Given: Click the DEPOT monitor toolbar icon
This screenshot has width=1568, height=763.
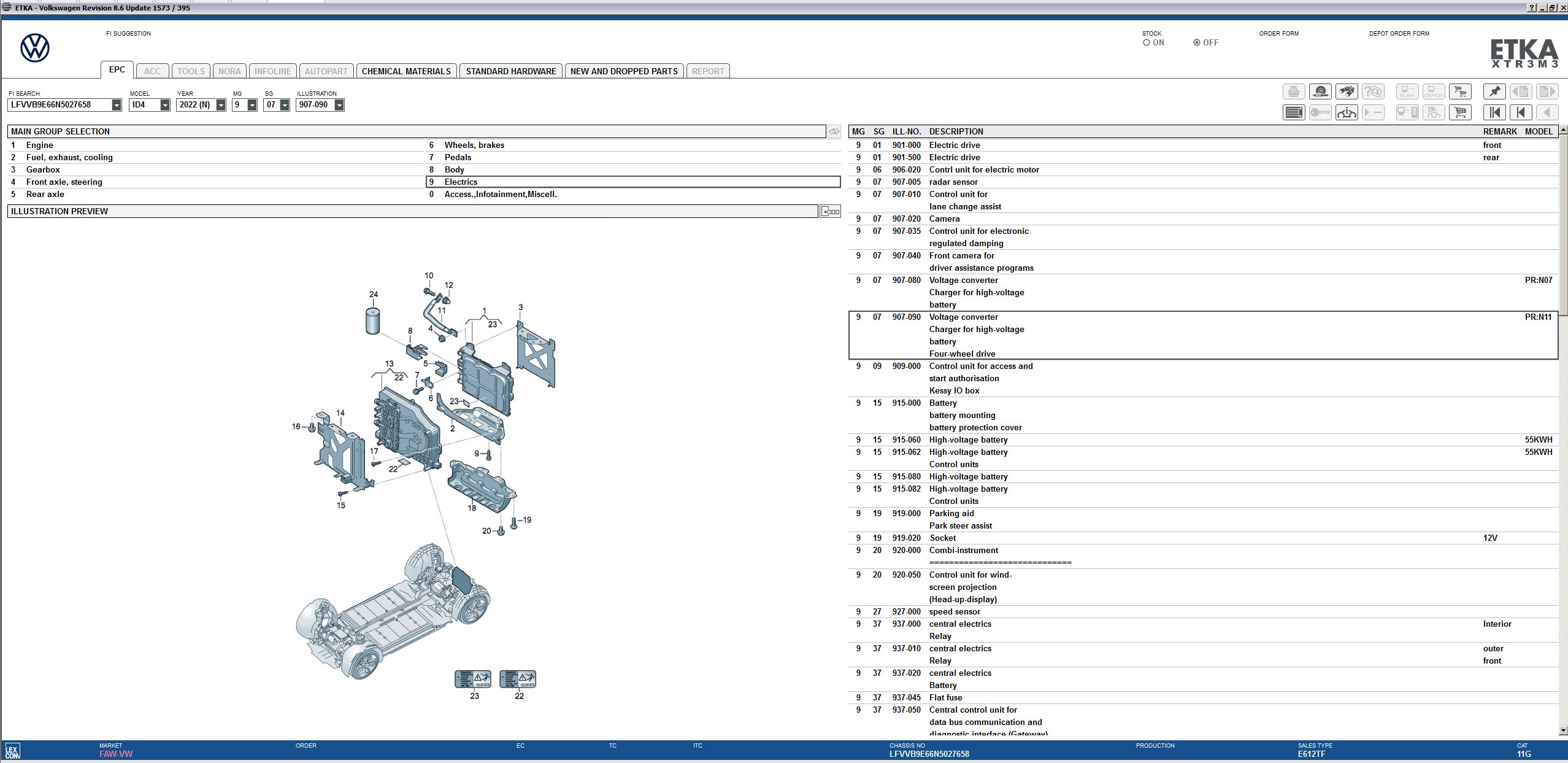Looking at the screenshot, I should [1434, 91].
